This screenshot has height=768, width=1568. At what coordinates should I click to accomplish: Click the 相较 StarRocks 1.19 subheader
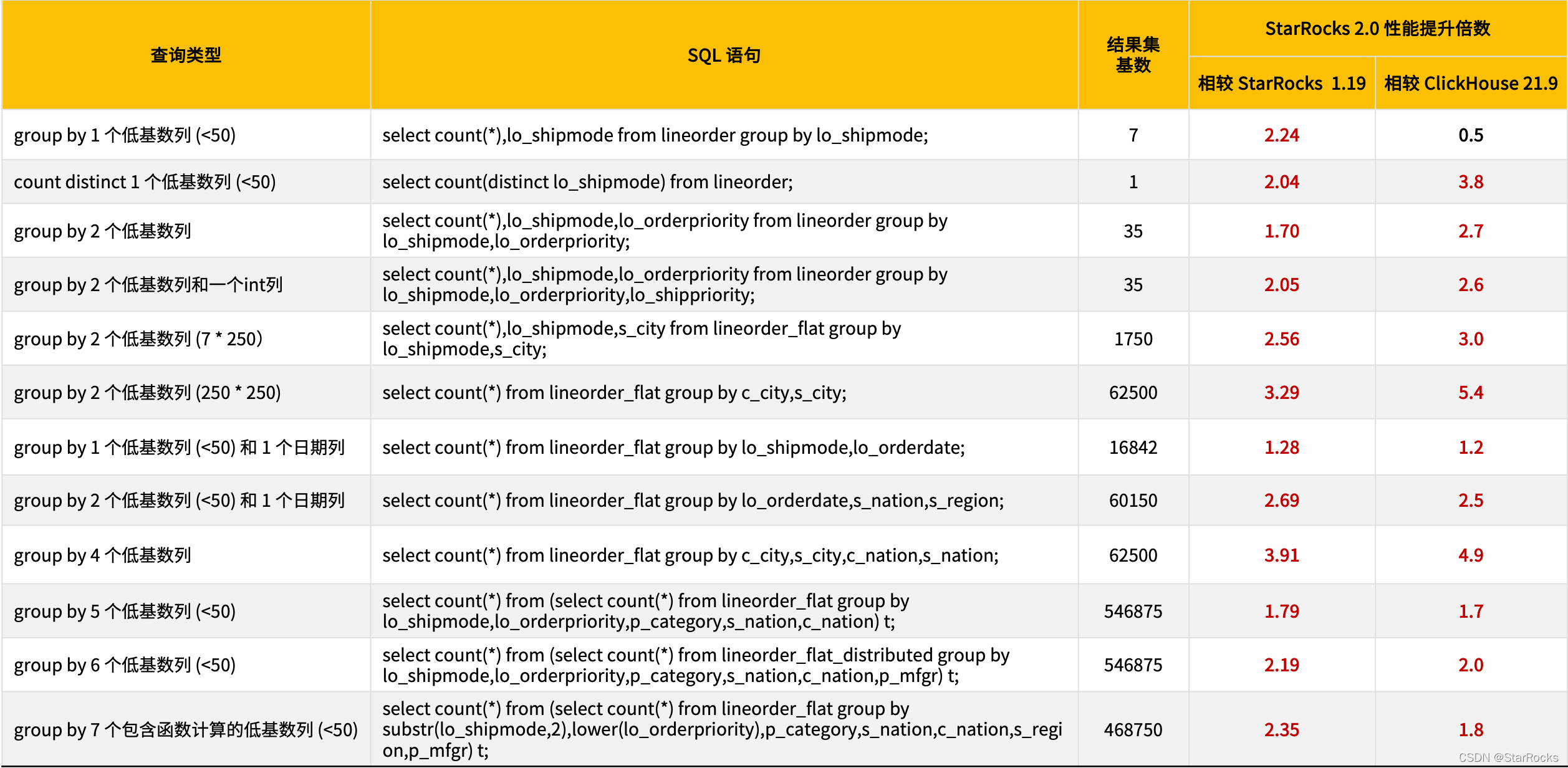click(x=1281, y=84)
